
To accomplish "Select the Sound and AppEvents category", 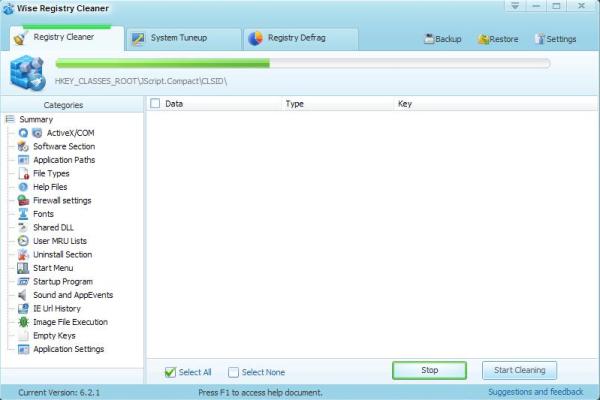I will pos(73,295).
